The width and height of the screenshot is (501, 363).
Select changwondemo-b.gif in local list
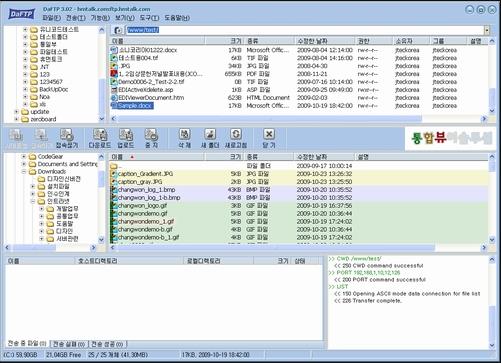(145, 229)
